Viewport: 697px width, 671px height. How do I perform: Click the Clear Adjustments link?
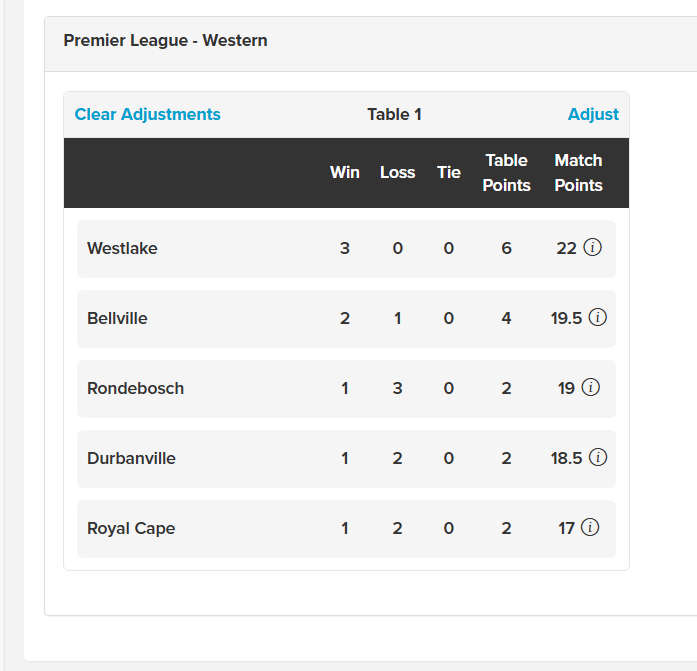tap(148, 114)
